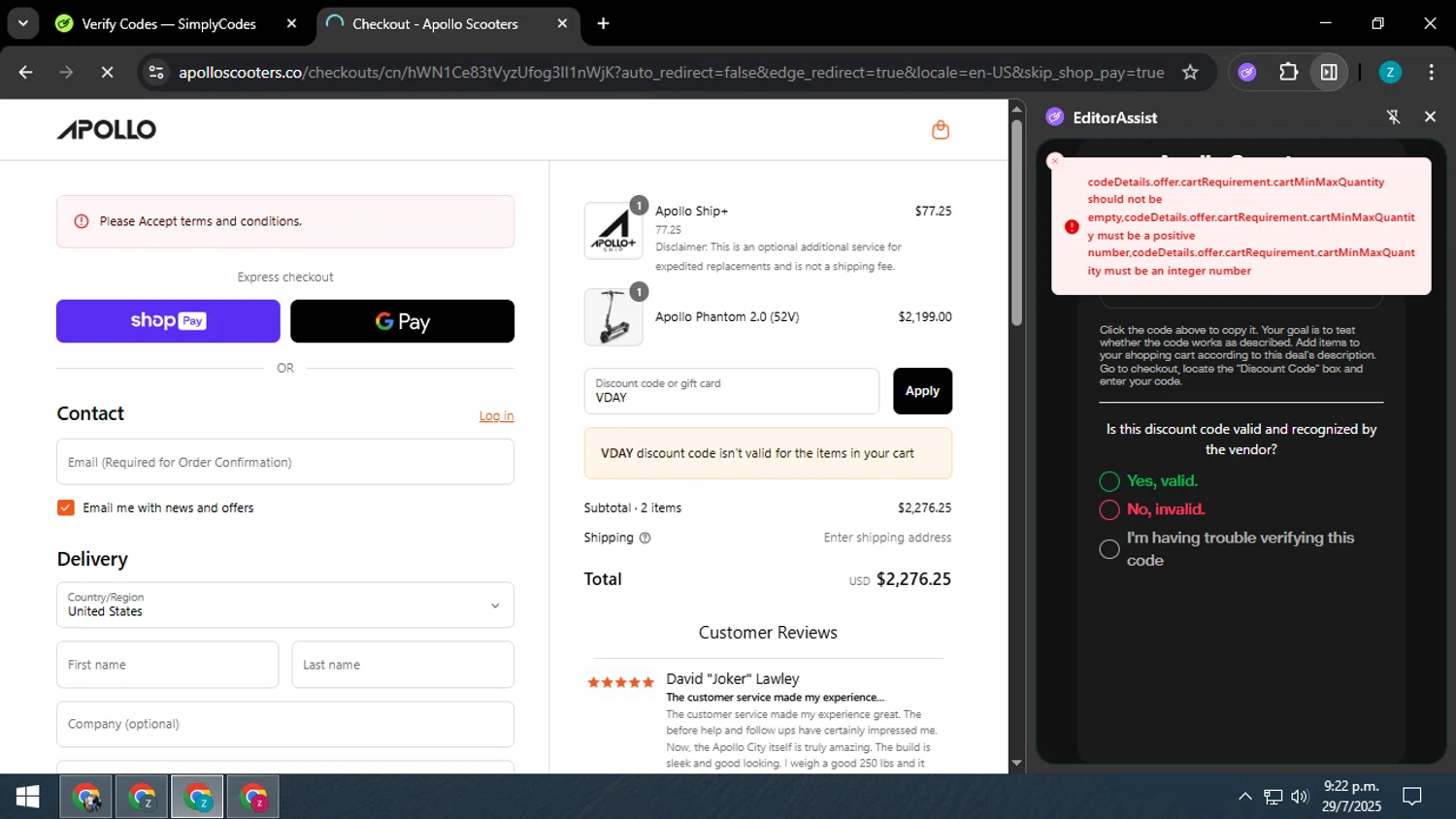Click the Company (optional) field

pyautogui.click(x=285, y=724)
